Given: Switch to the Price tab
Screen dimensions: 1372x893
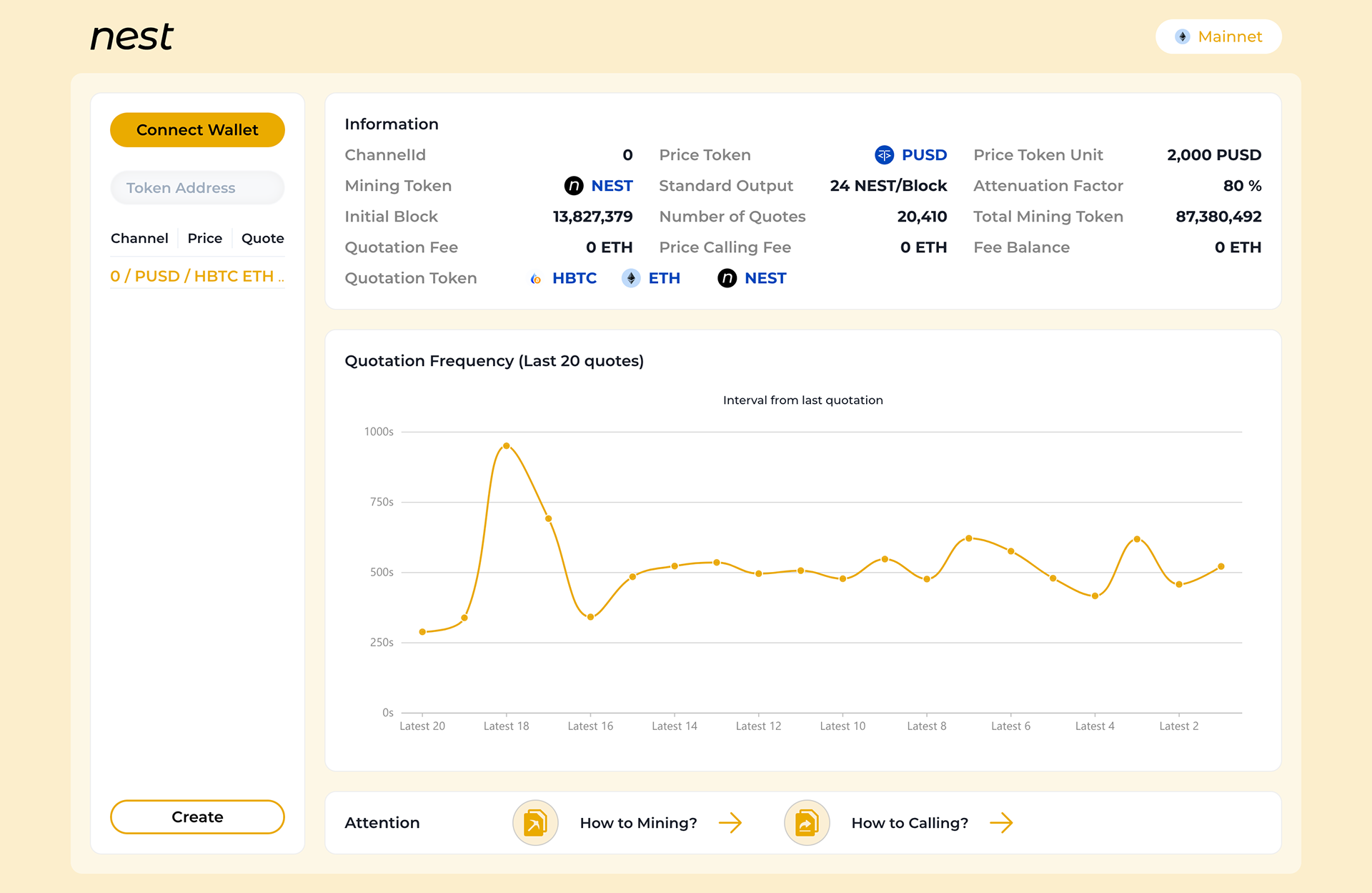Looking at the screenshot, I should point(204,238).
